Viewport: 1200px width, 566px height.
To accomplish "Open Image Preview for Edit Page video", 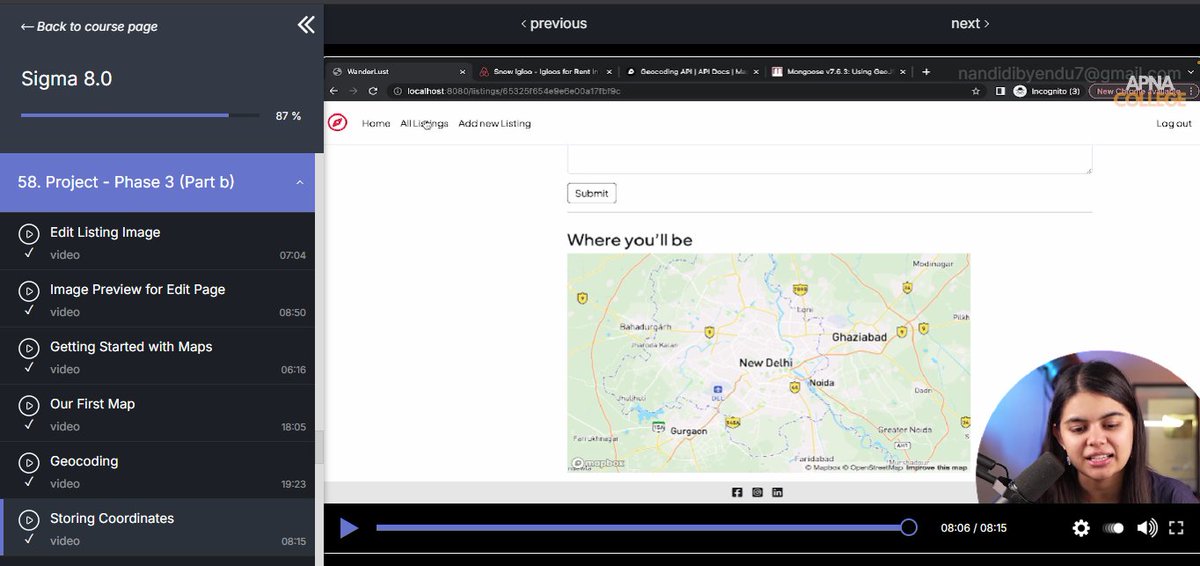I will 157,299.
